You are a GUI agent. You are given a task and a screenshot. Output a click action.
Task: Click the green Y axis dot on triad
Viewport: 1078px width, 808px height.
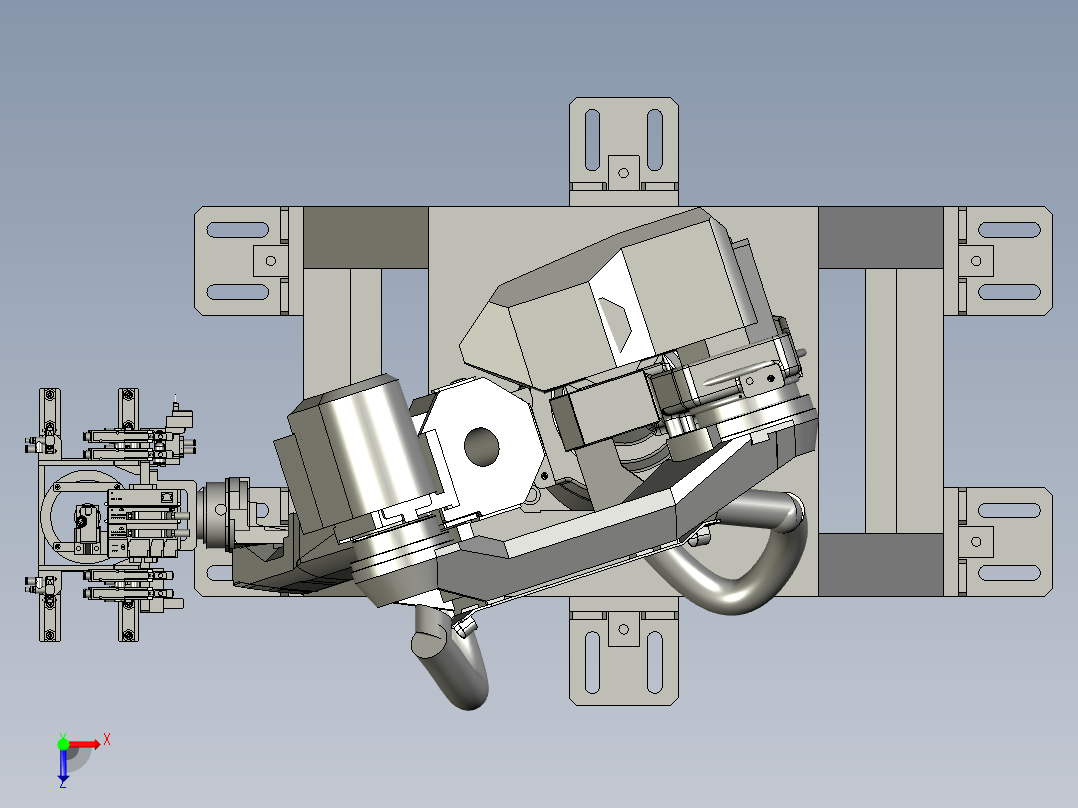pyautogui.click(x=63, y=744)
